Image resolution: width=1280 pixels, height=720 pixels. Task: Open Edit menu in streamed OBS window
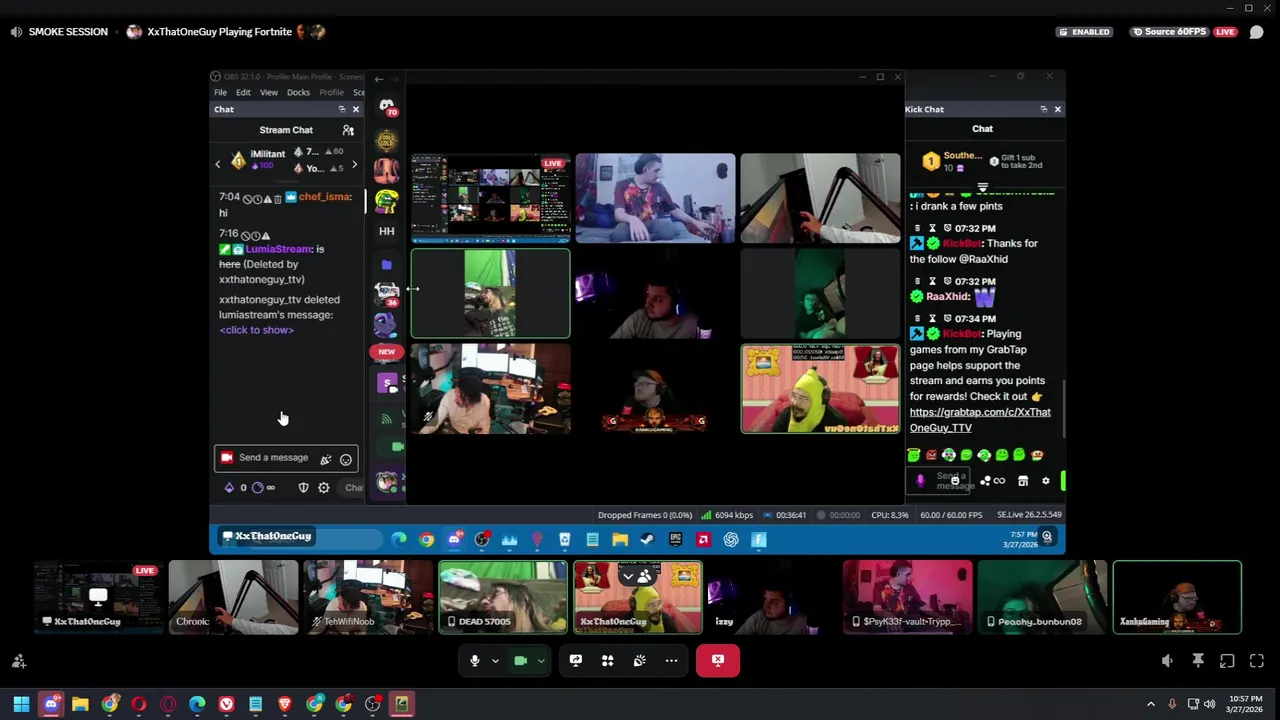243,92
